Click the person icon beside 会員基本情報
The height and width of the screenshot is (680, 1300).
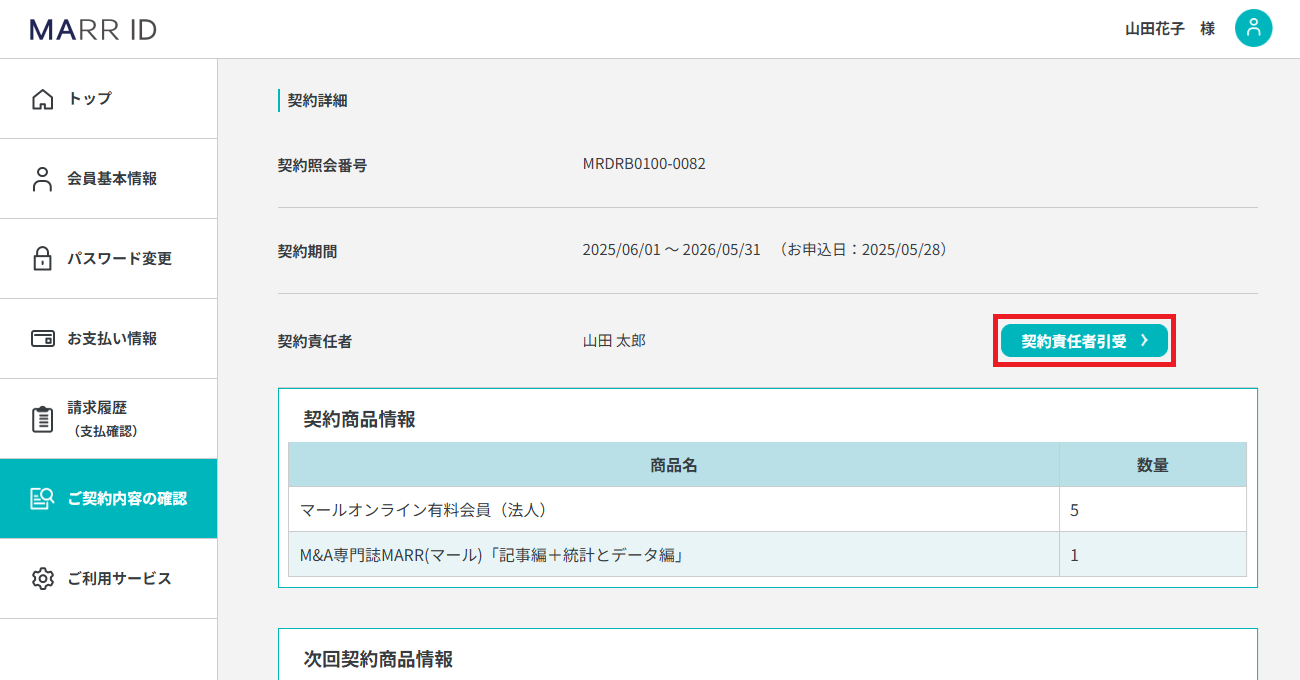click(42, 179)
